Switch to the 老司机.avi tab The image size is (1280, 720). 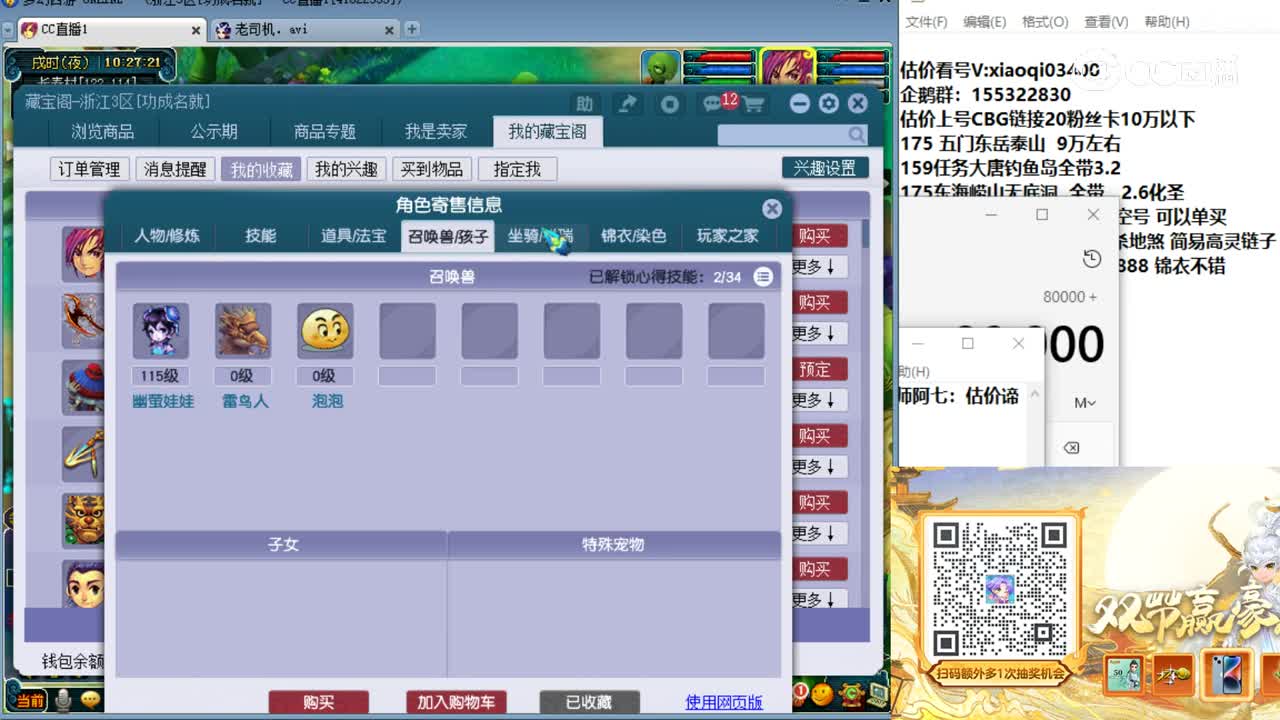pos(304,29)
